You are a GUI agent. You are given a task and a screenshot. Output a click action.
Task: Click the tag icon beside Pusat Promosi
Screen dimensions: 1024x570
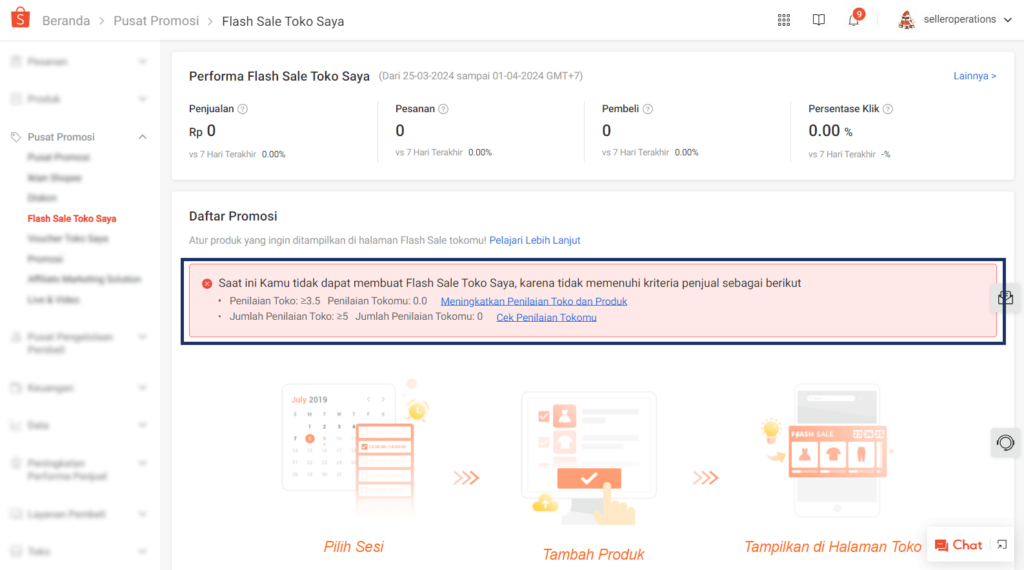point(16,137)
